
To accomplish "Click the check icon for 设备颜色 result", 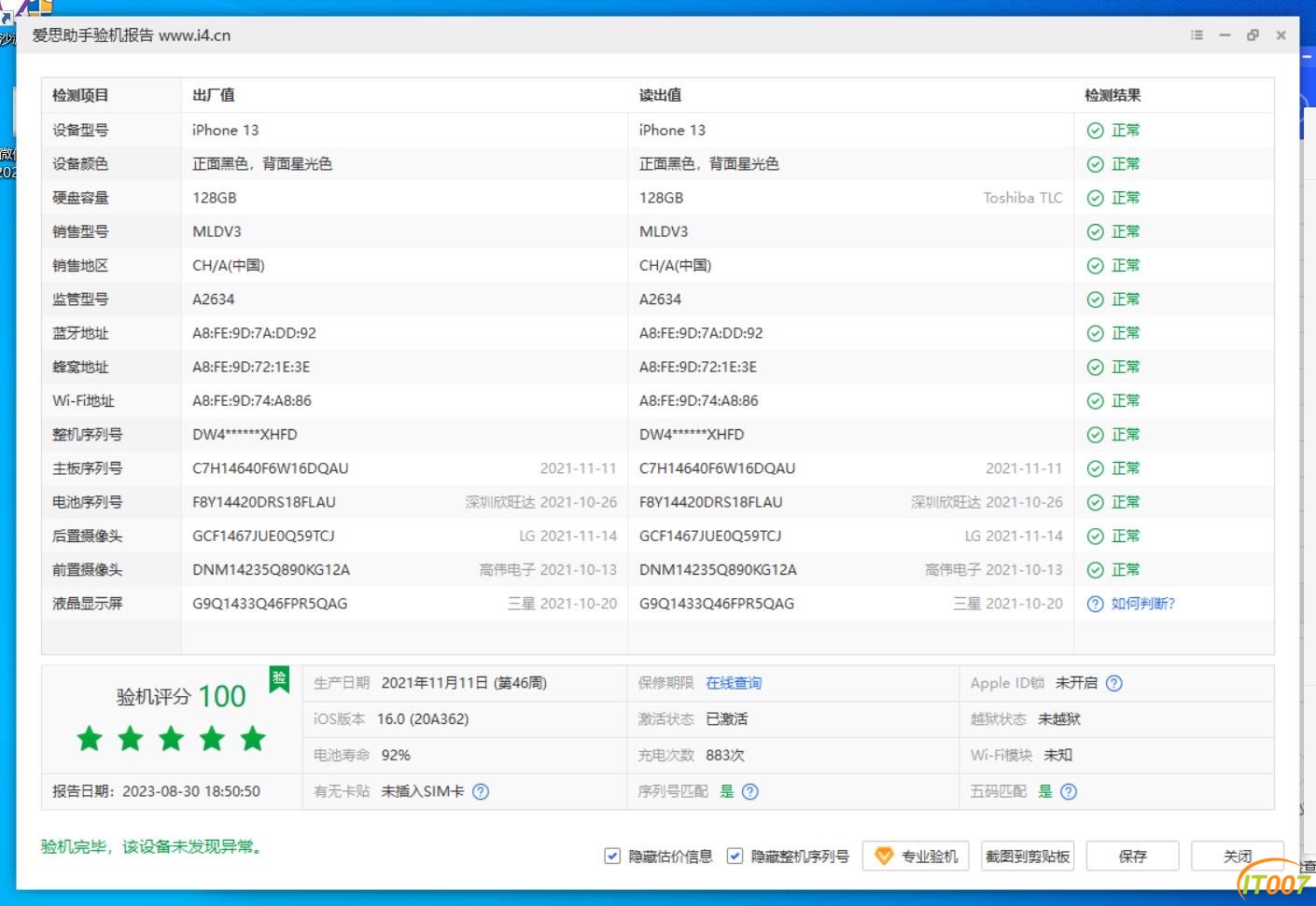I will pyautogui.click(x=1096, y=164).
